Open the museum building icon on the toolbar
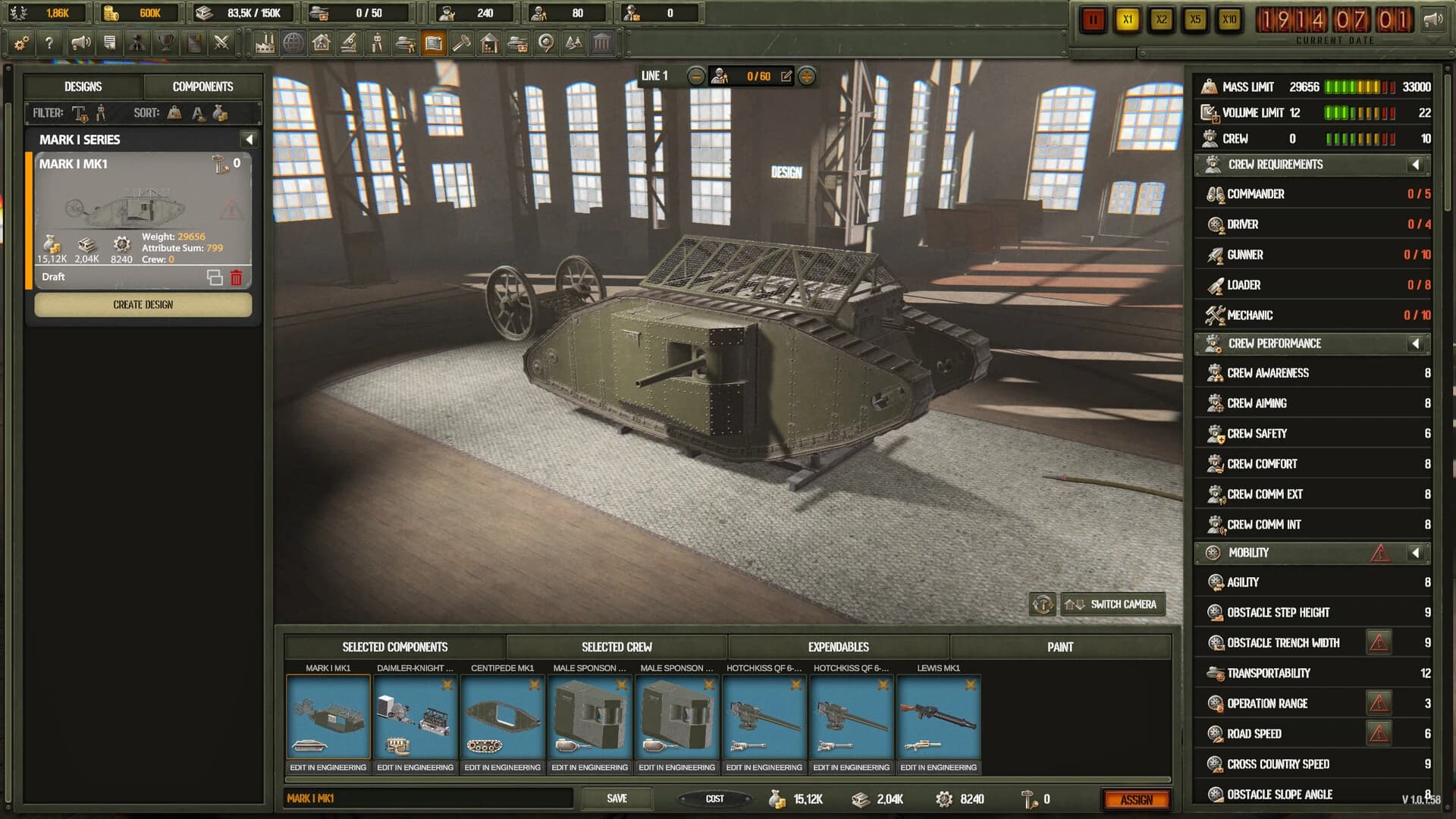1456x819 pixels. (x=603, y=43)
